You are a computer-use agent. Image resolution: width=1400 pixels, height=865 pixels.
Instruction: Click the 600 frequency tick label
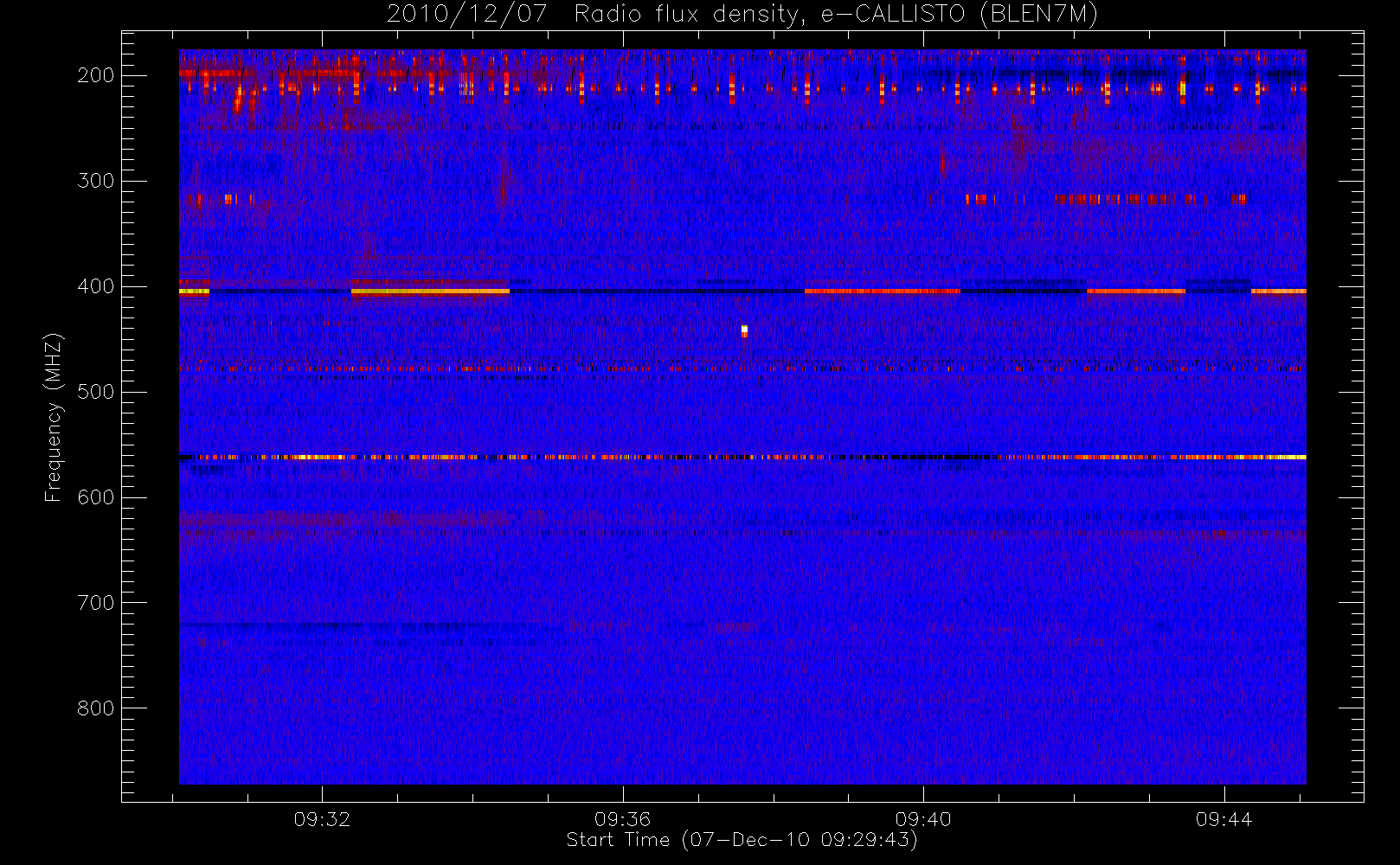click(x=96, y=497)
